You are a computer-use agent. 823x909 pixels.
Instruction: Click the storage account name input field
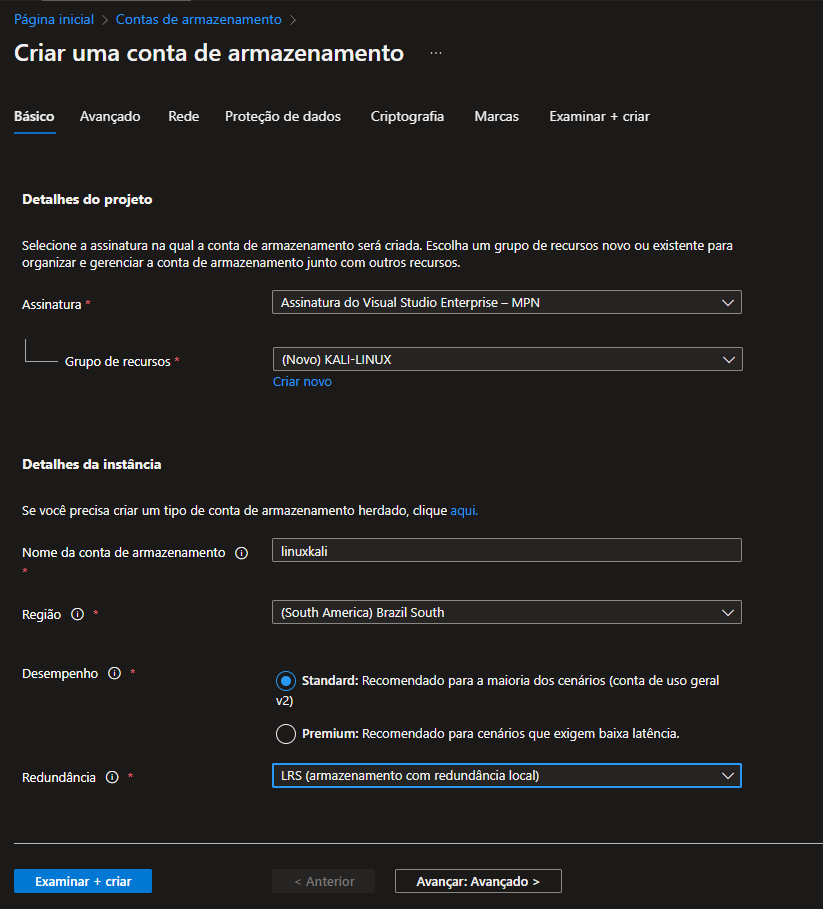[506, 550]
